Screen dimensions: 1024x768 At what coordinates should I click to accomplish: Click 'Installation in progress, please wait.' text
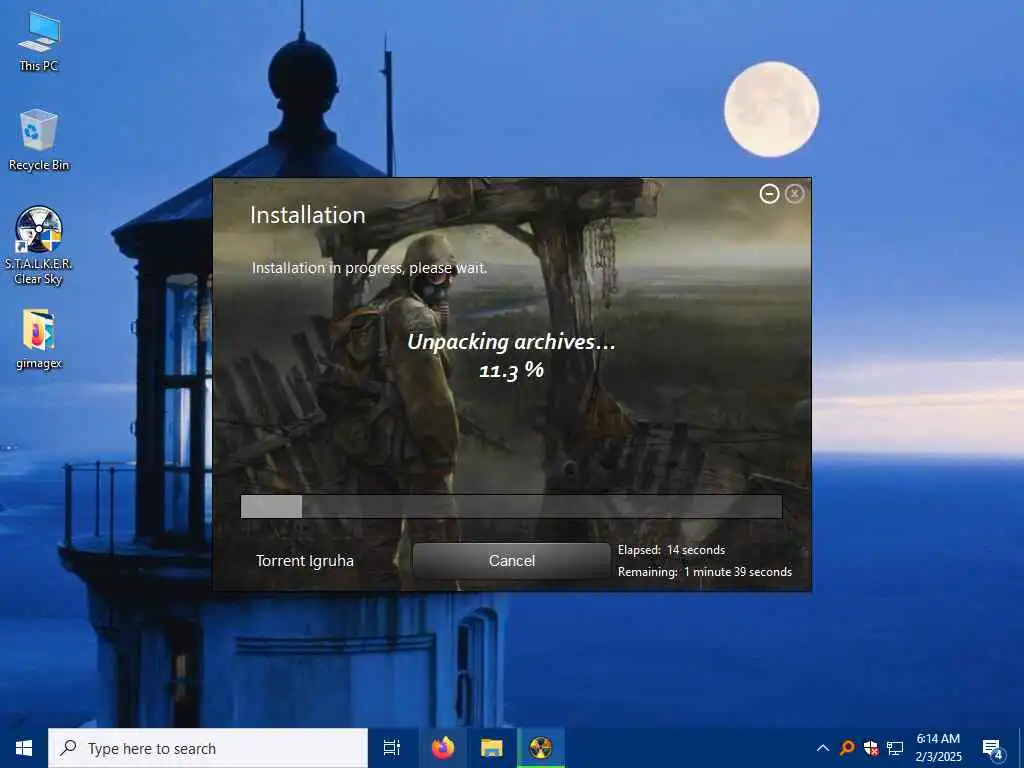tap(370, 268)
